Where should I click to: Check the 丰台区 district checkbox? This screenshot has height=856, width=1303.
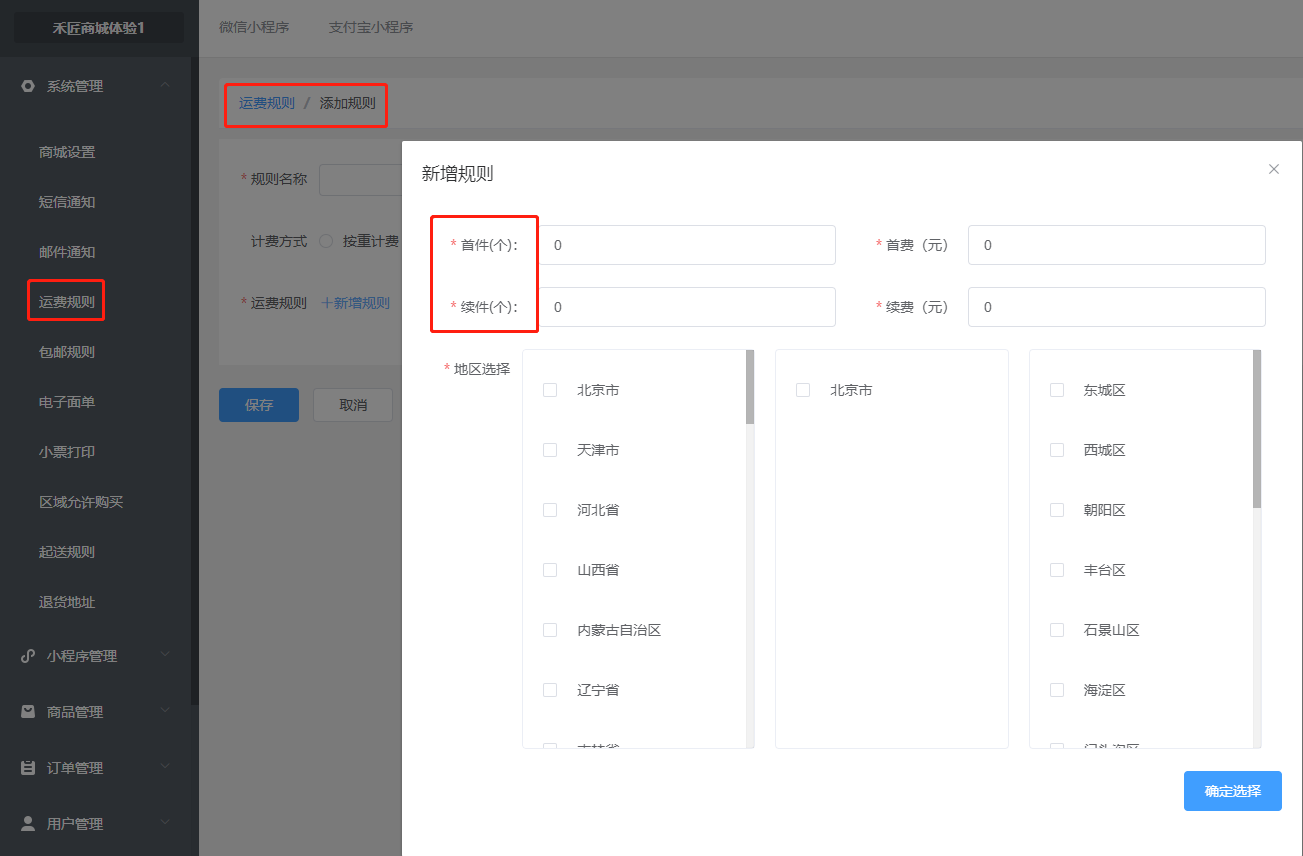point(1057,570)
